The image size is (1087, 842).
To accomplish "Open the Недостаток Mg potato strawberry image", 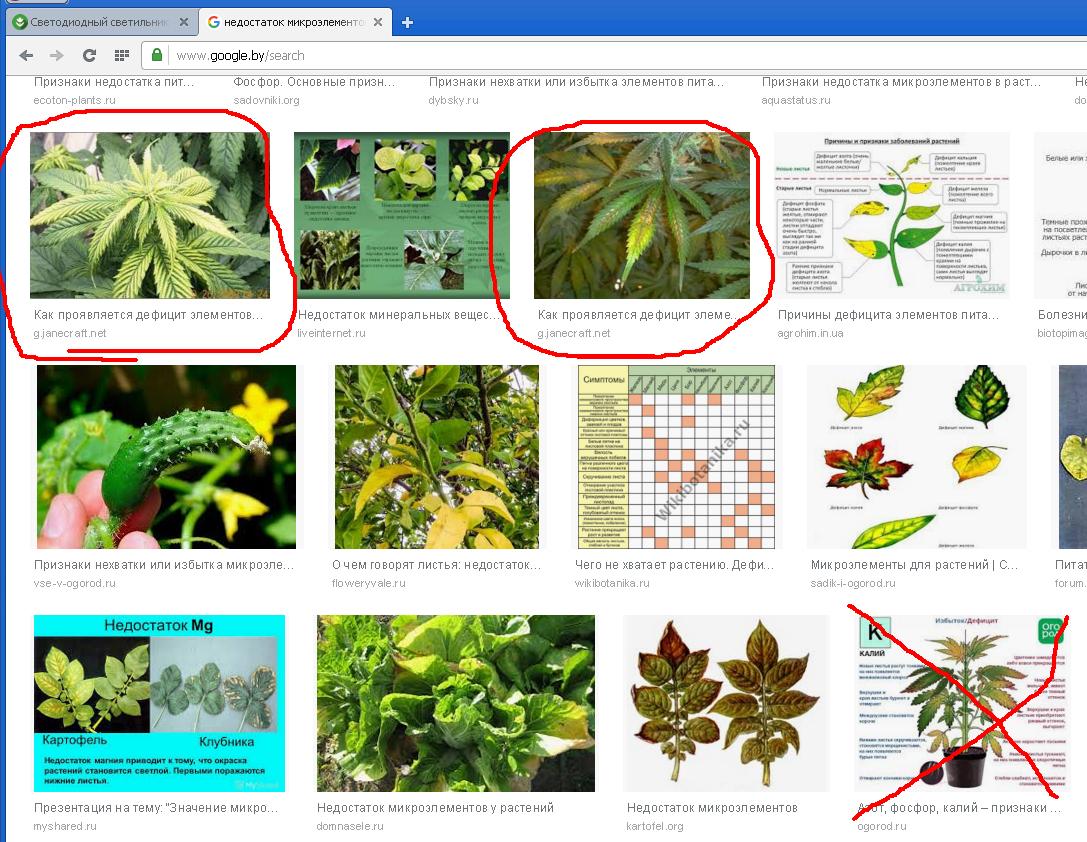I will (159, 703).
